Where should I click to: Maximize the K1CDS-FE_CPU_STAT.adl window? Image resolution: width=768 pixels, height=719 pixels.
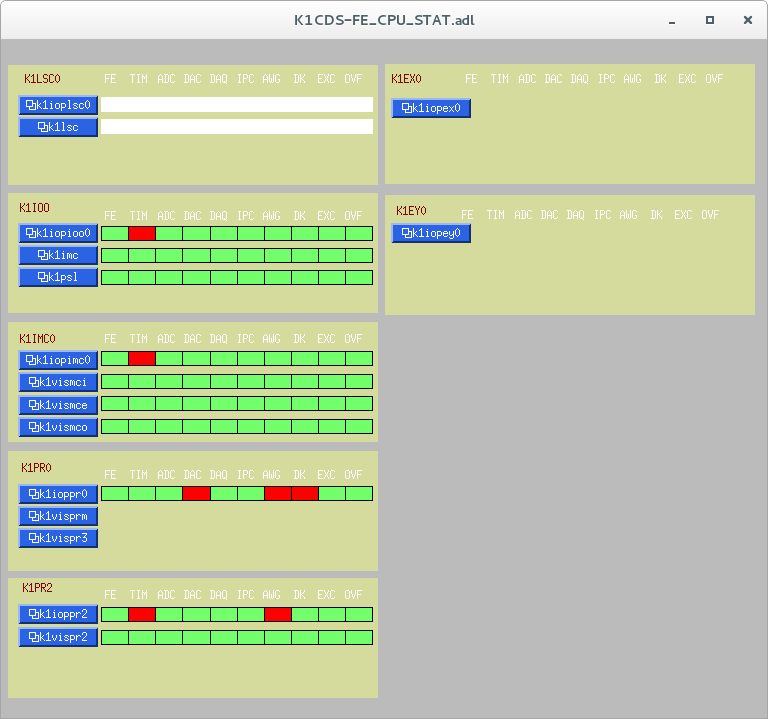709,20
